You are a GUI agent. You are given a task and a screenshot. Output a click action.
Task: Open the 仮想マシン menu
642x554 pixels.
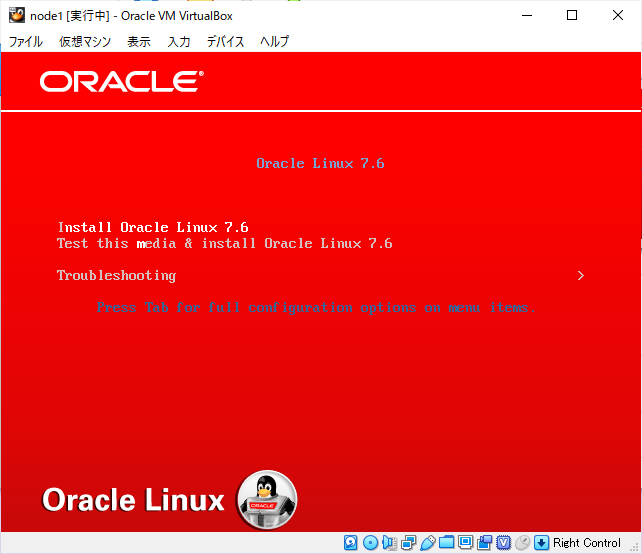[85, 41]
